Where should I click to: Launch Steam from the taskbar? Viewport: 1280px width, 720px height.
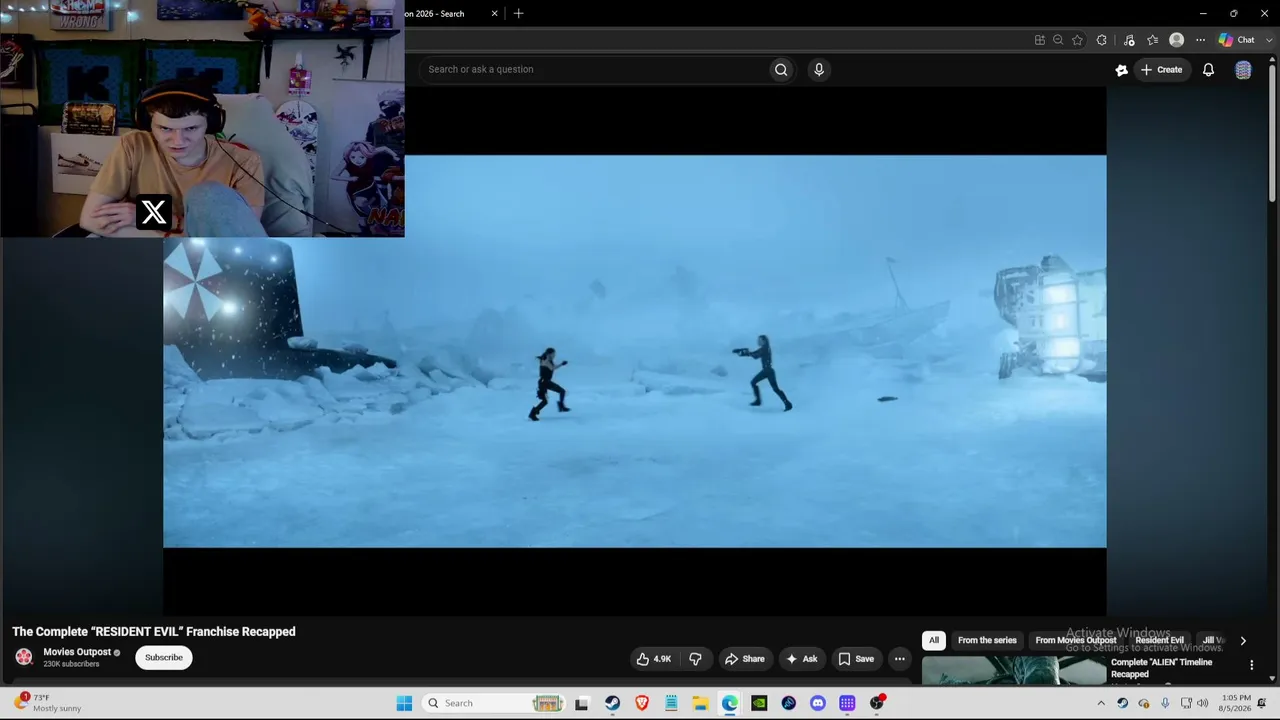(612, 703)
